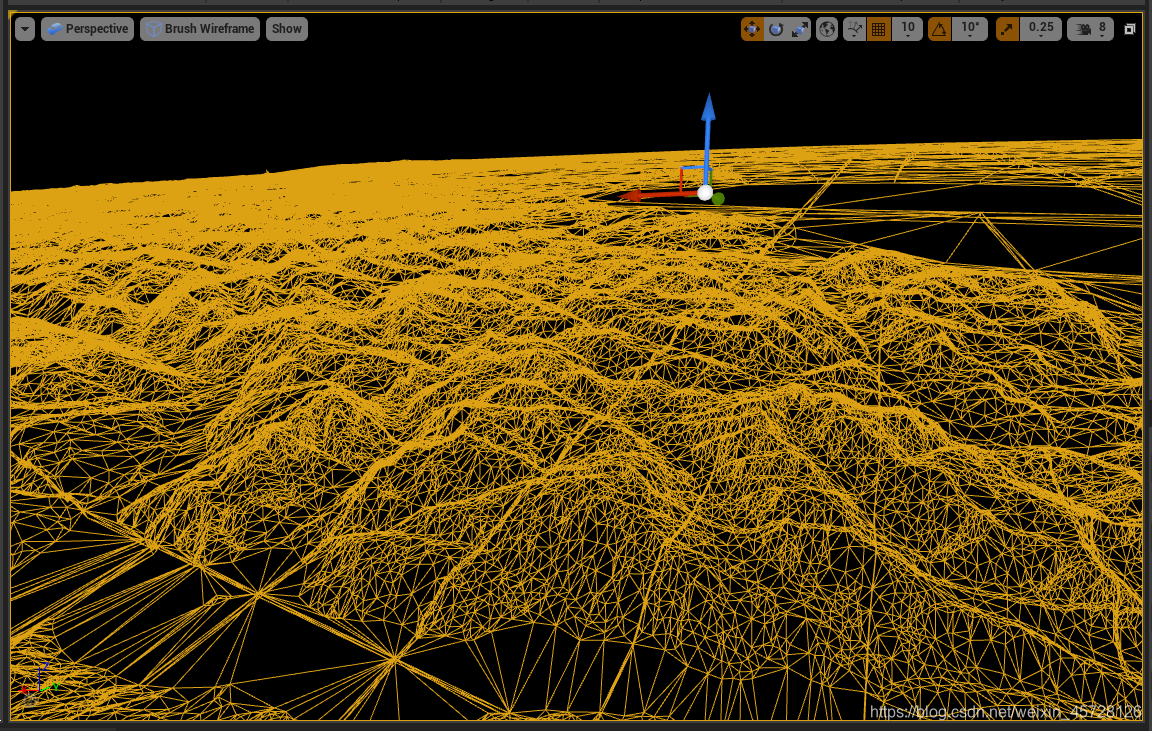Image resolution: width=1152 pixels, height=731 pixels.
Task: Toggle rotation angle snapping
Action: [x=940, y=29]
